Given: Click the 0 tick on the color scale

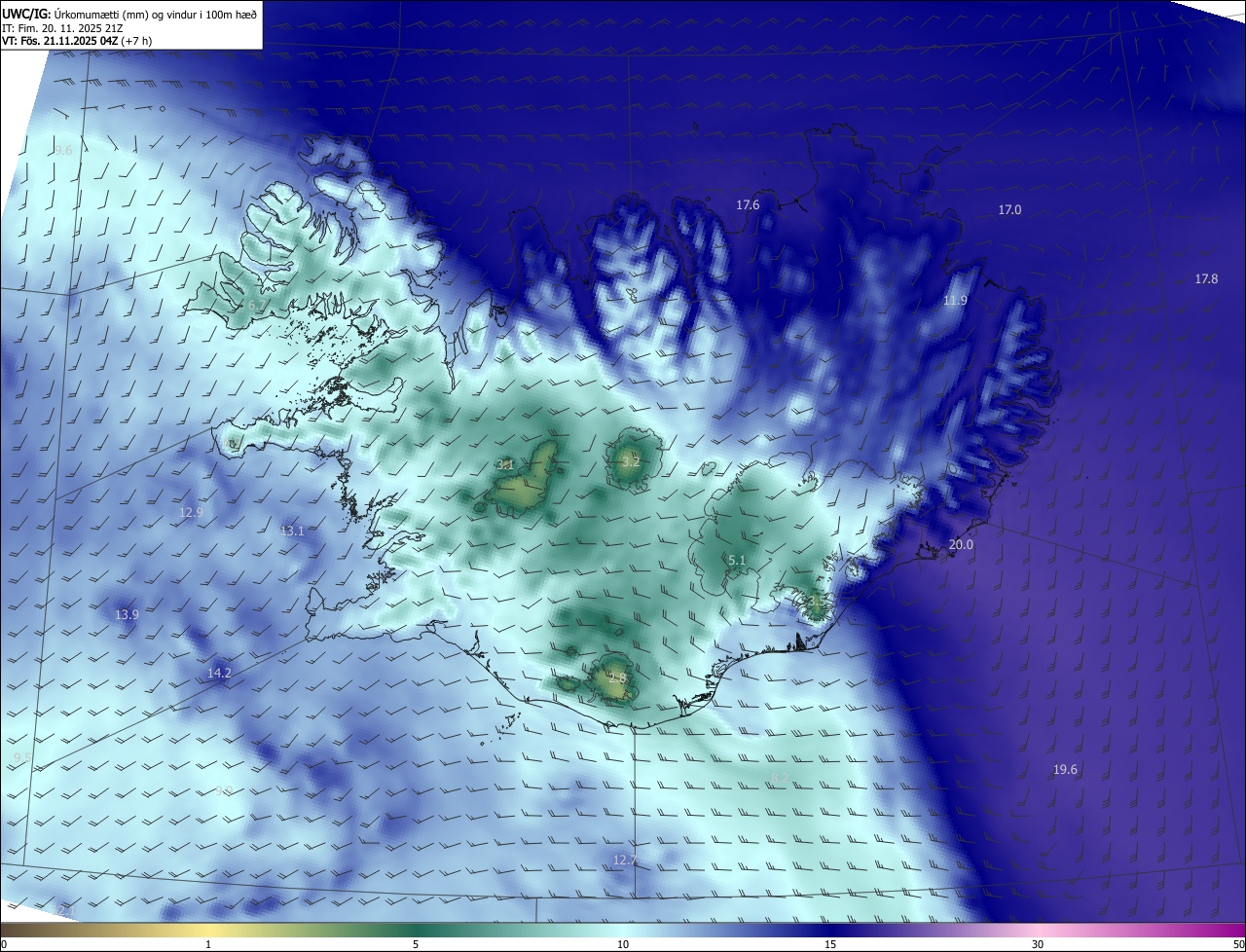Looking at the screenshot, I should point(4,944).
